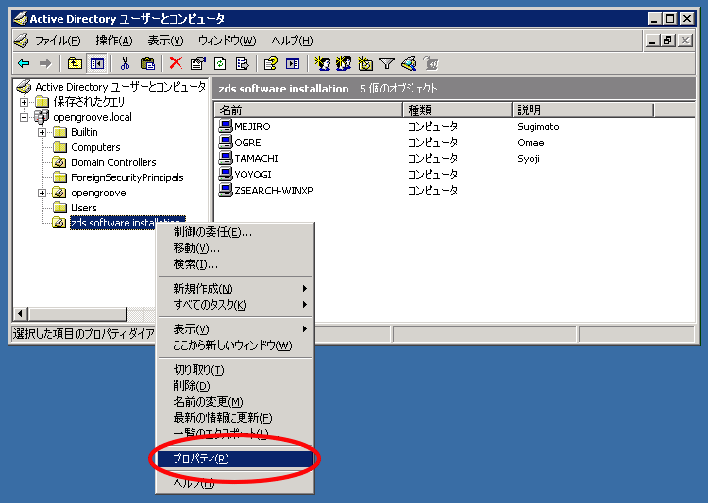Click the action pane toggle icon
Viewport: 708px width, 503px height.
point(293,64)
